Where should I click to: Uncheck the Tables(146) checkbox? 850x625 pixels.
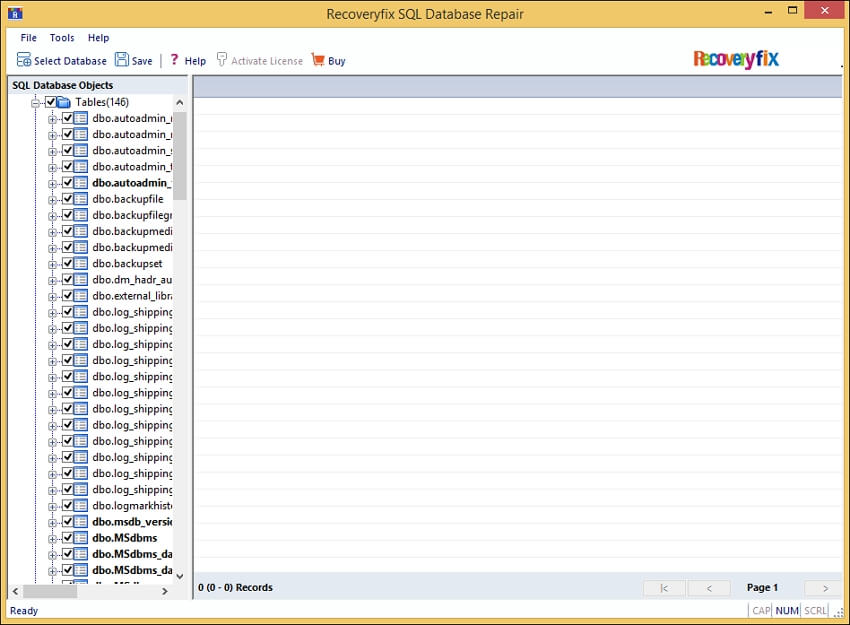pos(51,102)
